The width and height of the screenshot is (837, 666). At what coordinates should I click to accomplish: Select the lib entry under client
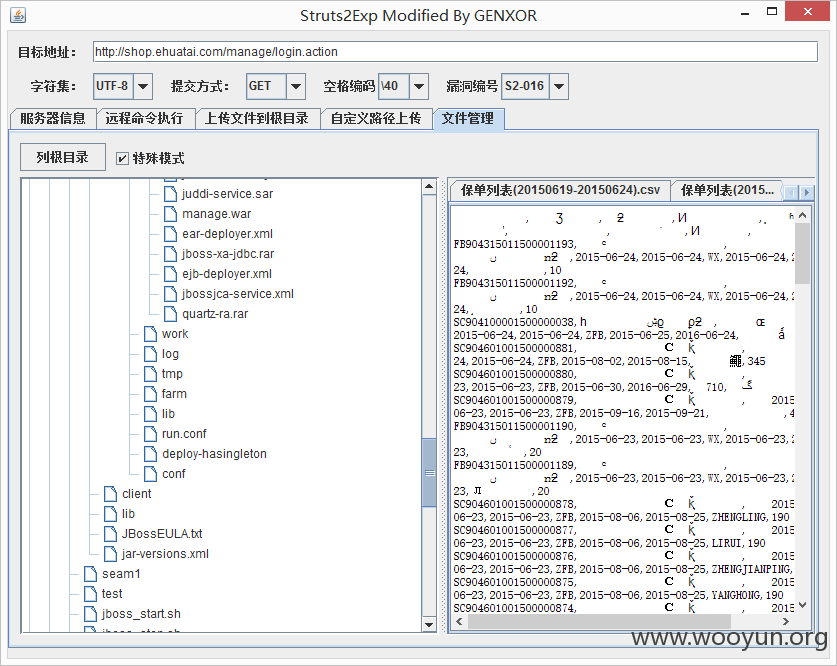(129, 514)
